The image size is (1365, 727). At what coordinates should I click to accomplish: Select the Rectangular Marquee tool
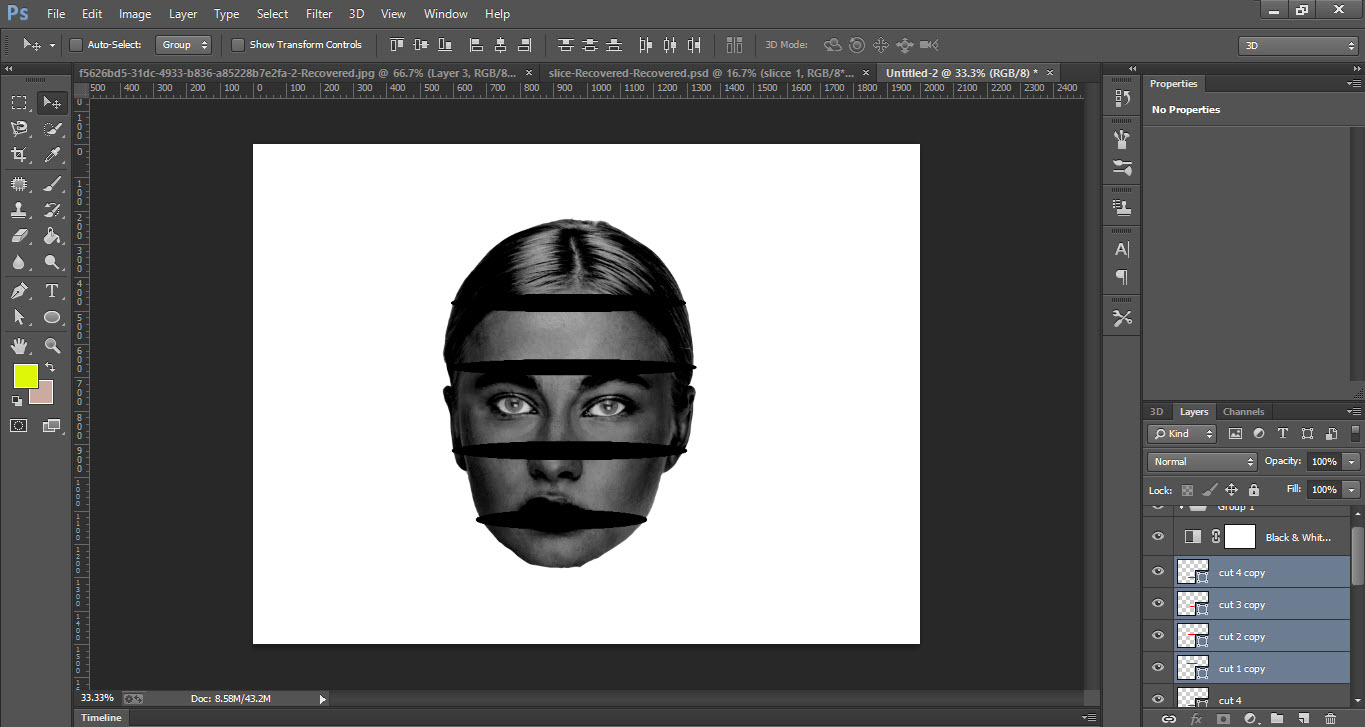[19, 102]
